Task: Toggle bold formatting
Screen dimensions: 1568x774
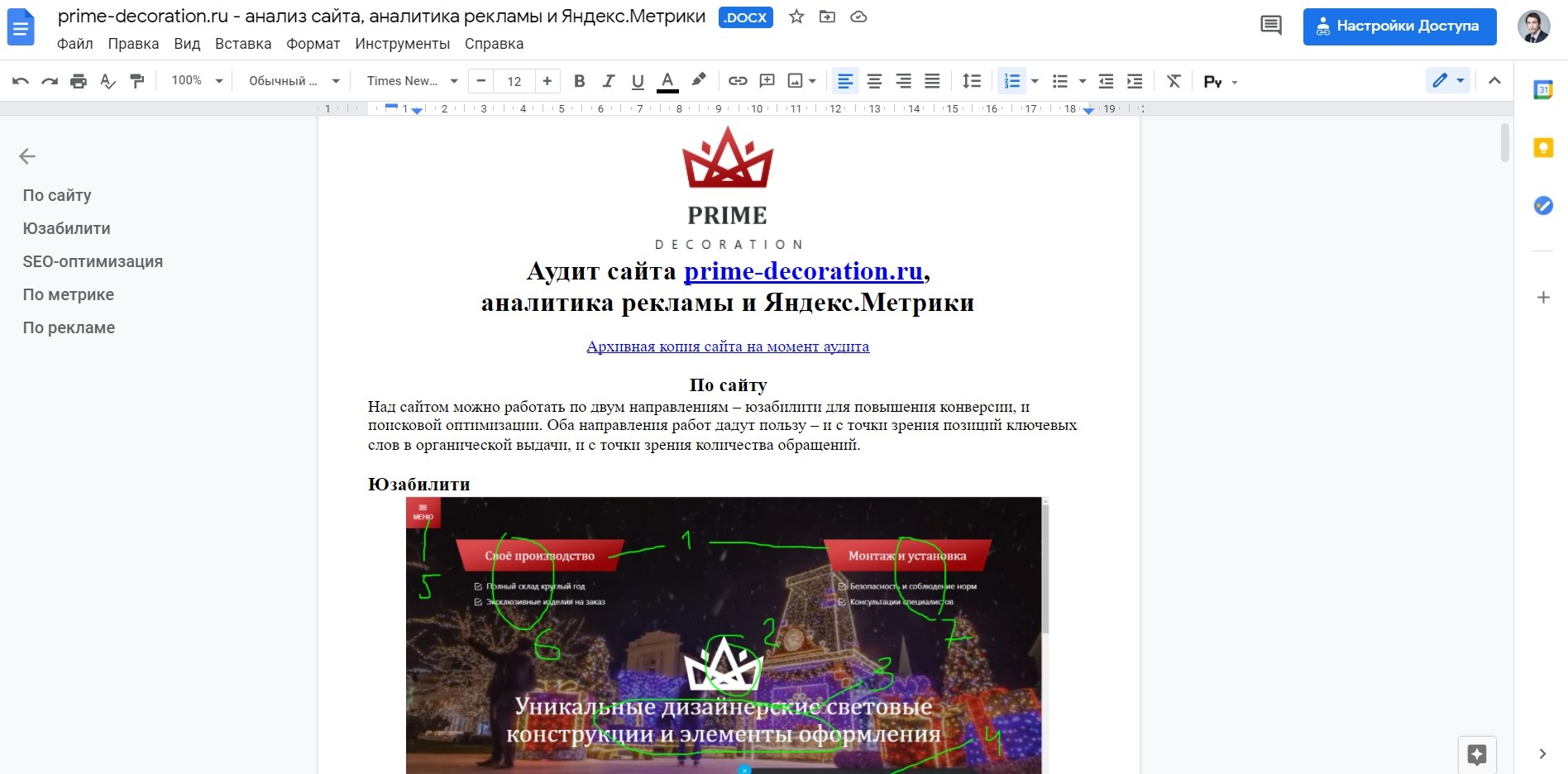Action: [x=579, y=81]
